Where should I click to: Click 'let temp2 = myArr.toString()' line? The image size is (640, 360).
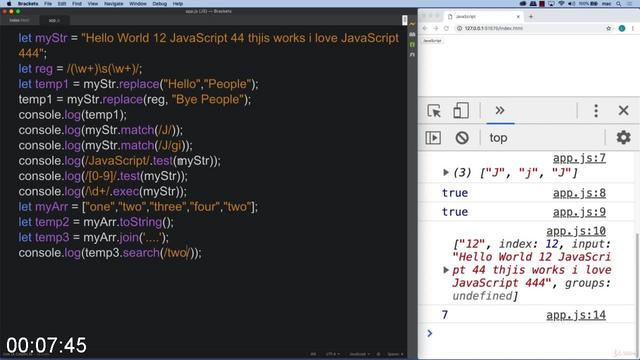pyautogui.click(x=96, y=222)
